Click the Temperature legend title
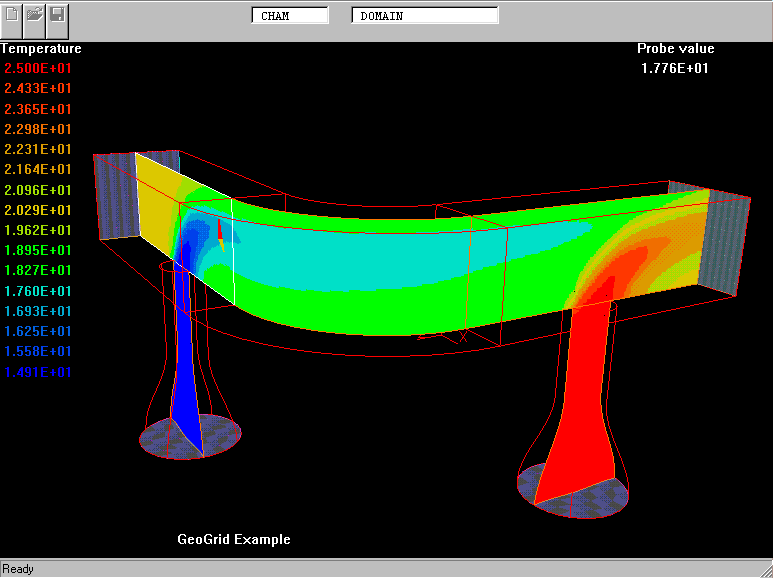The image size is (773, 578). click(41, 48)
